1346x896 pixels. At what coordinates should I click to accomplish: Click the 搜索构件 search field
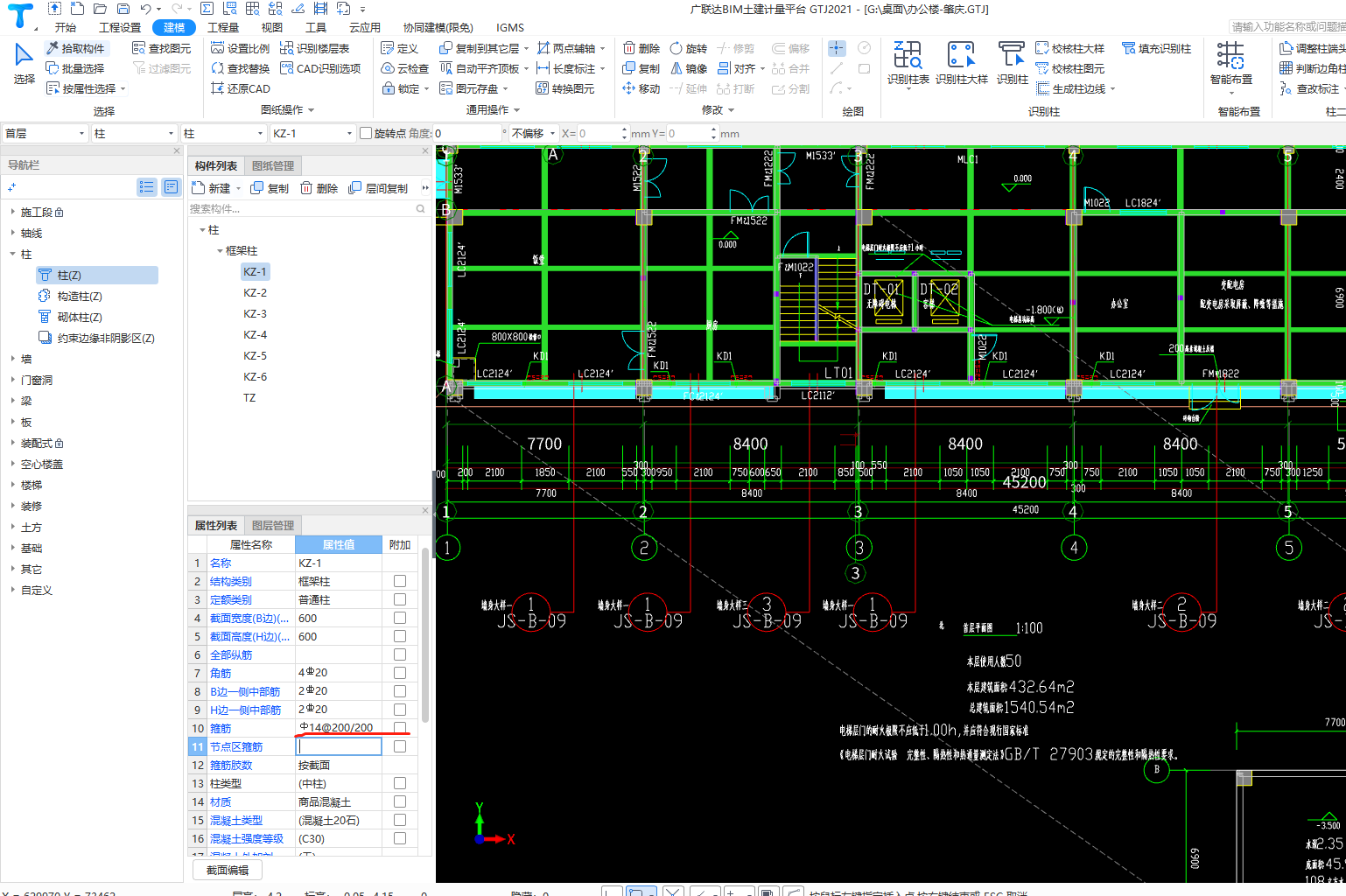tap(302, 208)
